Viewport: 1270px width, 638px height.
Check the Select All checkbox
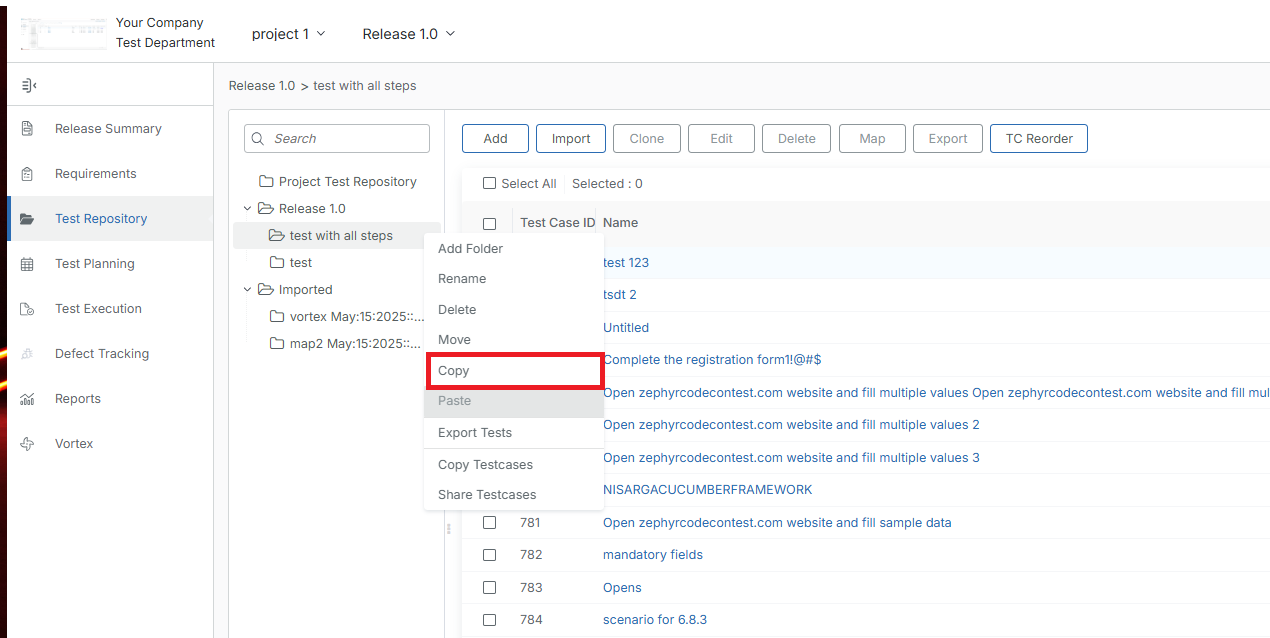[489, 184]
